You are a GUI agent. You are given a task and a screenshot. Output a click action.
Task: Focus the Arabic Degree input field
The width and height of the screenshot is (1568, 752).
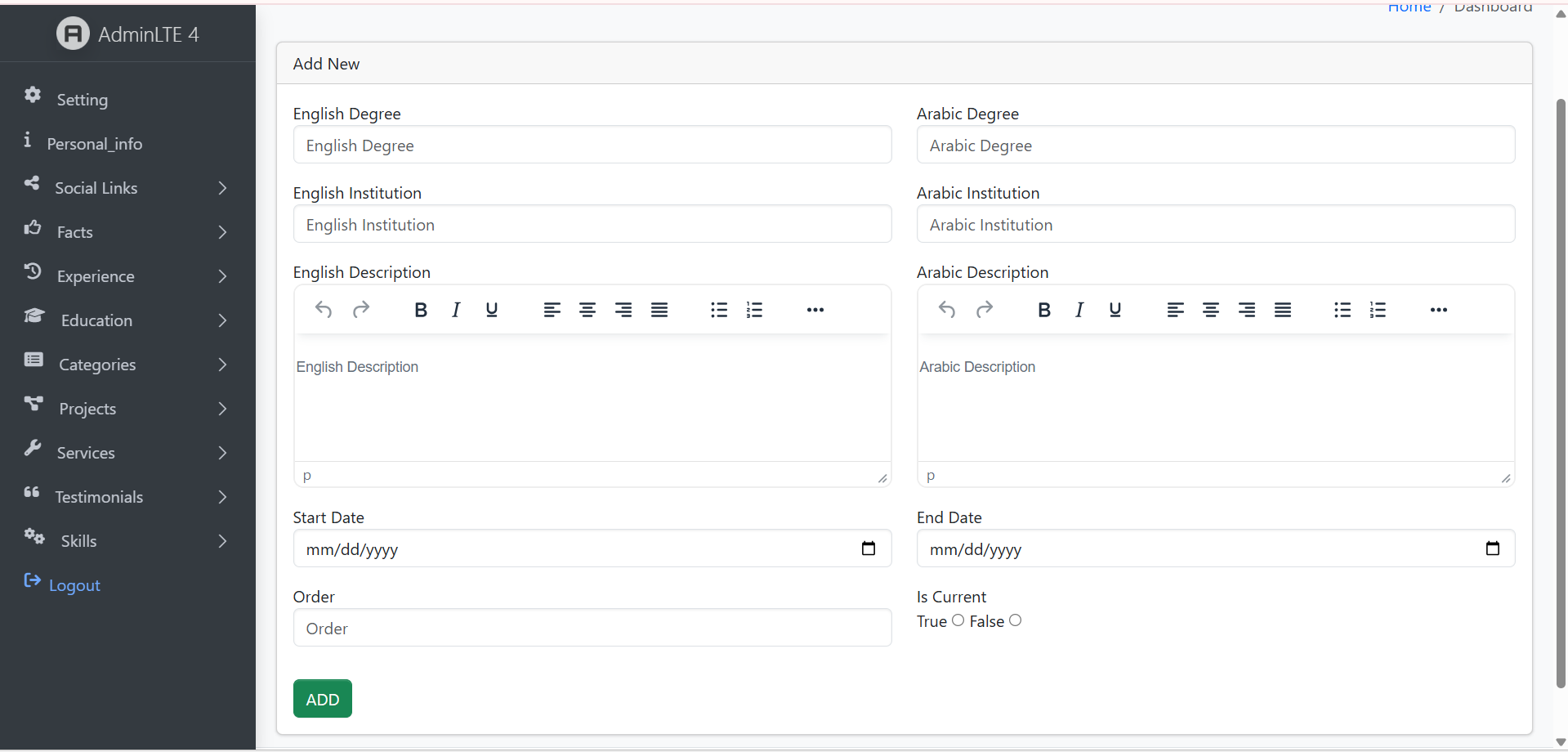[1216, 145]
